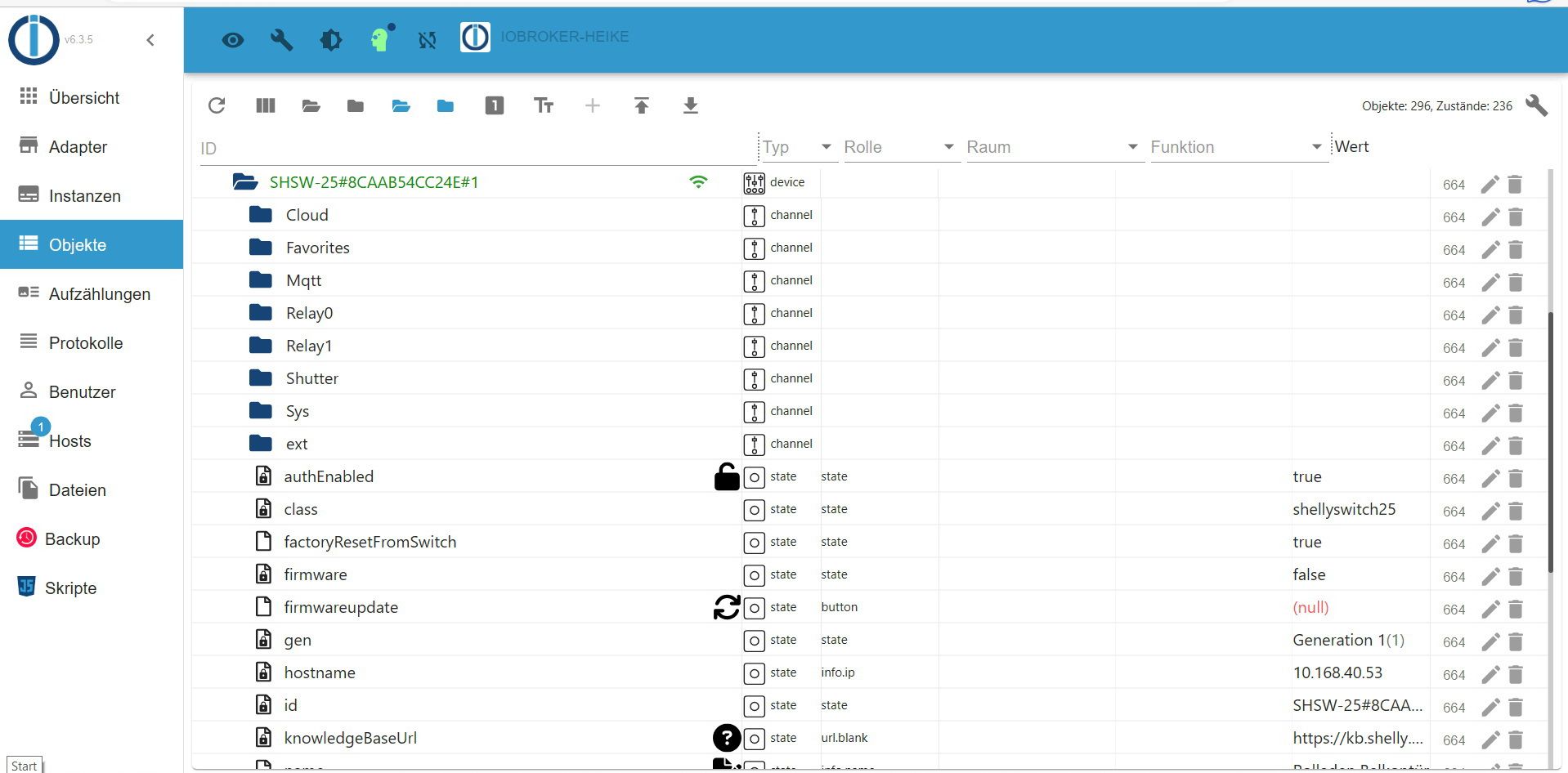Image resolution: width=1568 pixels, height=773 pixels.
Task: Edit the SHSW-25 device object
Action: tap(1490, 185)
